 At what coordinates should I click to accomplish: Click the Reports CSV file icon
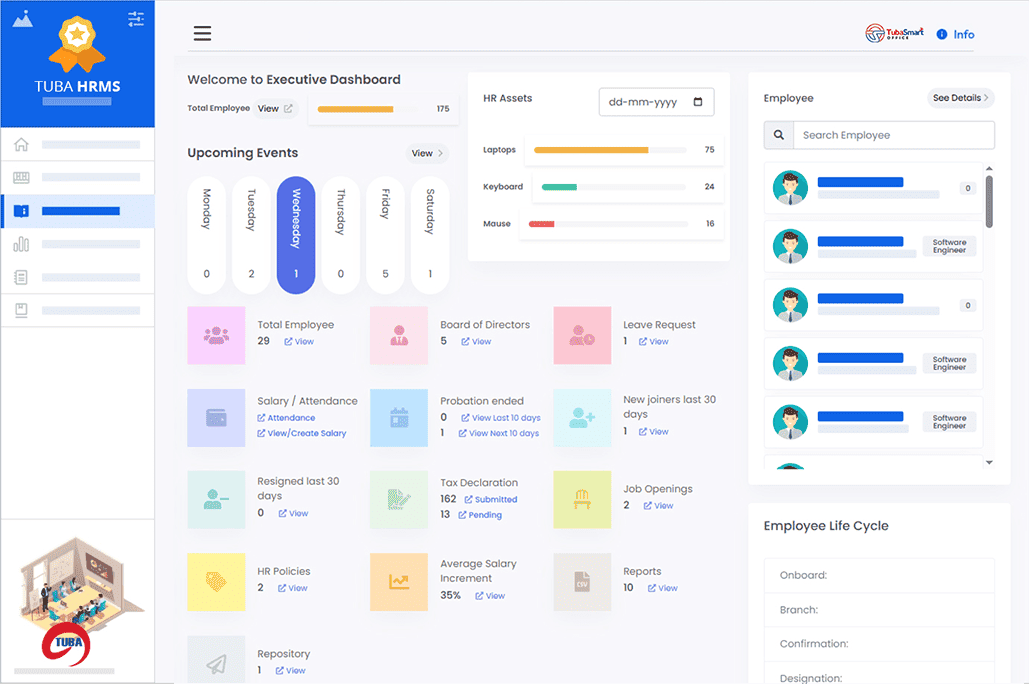(582, 582)
